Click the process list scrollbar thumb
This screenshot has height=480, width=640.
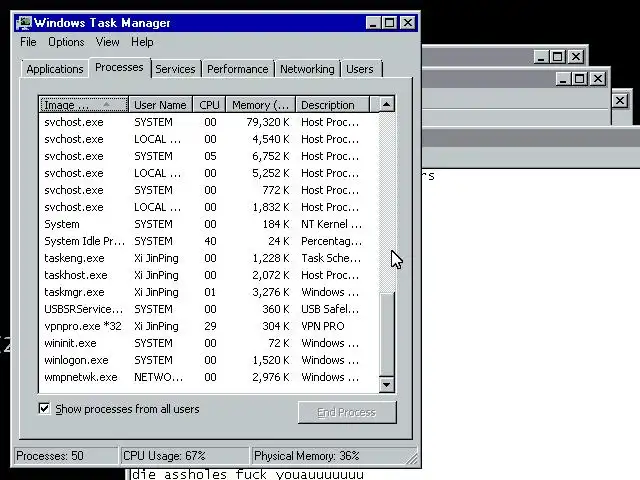(387, 335)
